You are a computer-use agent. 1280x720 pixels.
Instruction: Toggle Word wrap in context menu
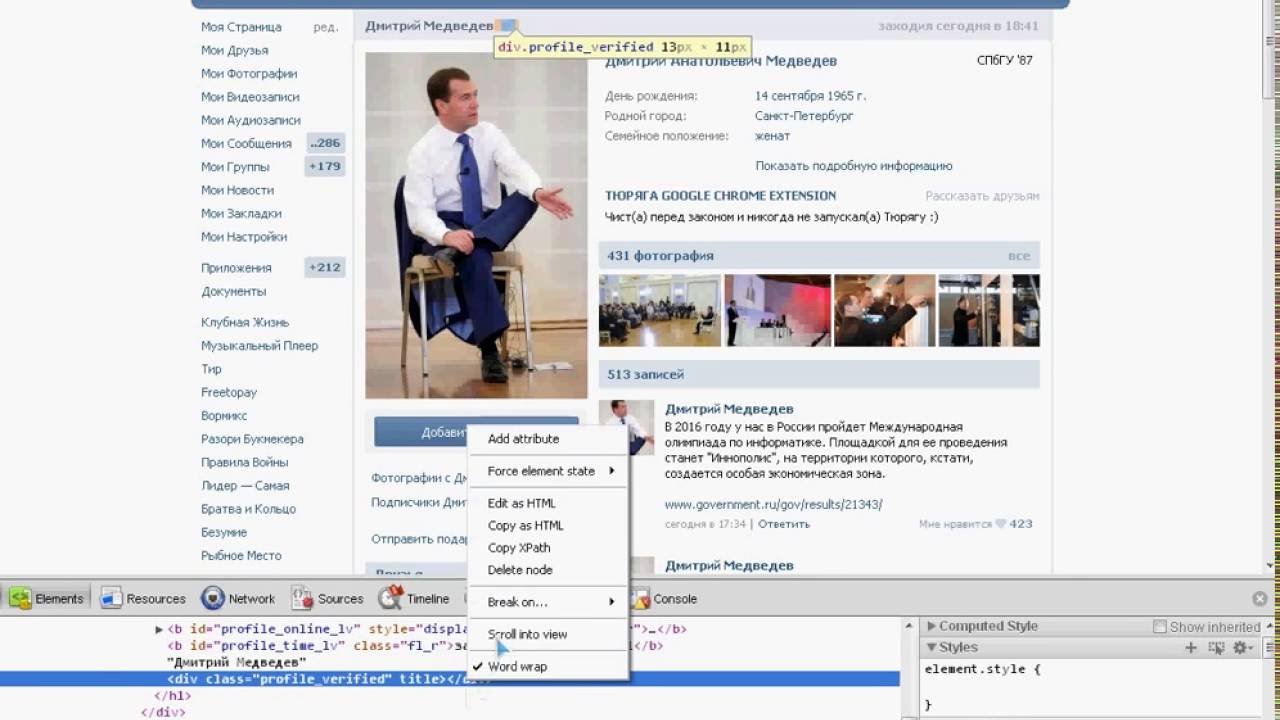click(x=517, y=666)
